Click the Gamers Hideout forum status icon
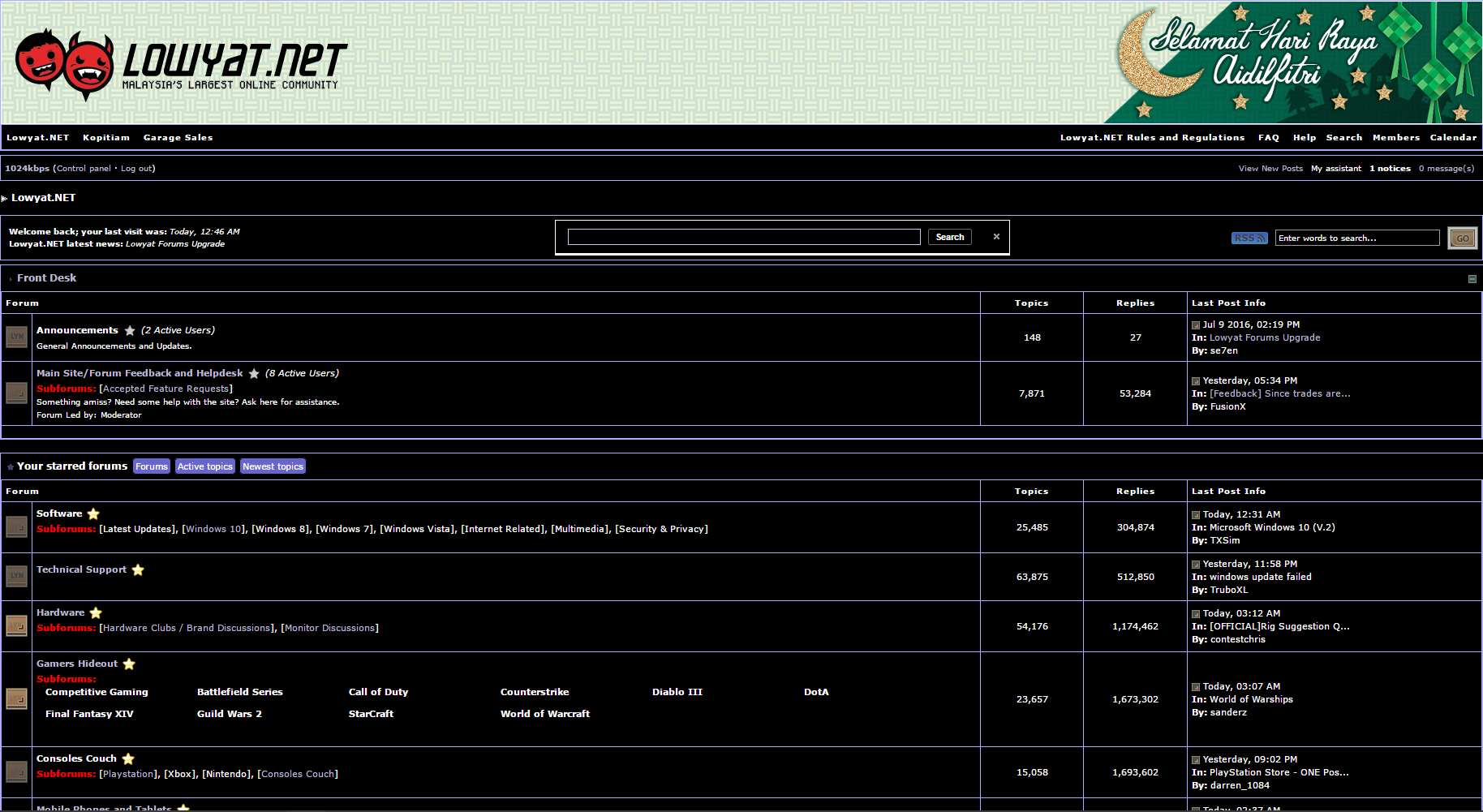 pos(17,698)
